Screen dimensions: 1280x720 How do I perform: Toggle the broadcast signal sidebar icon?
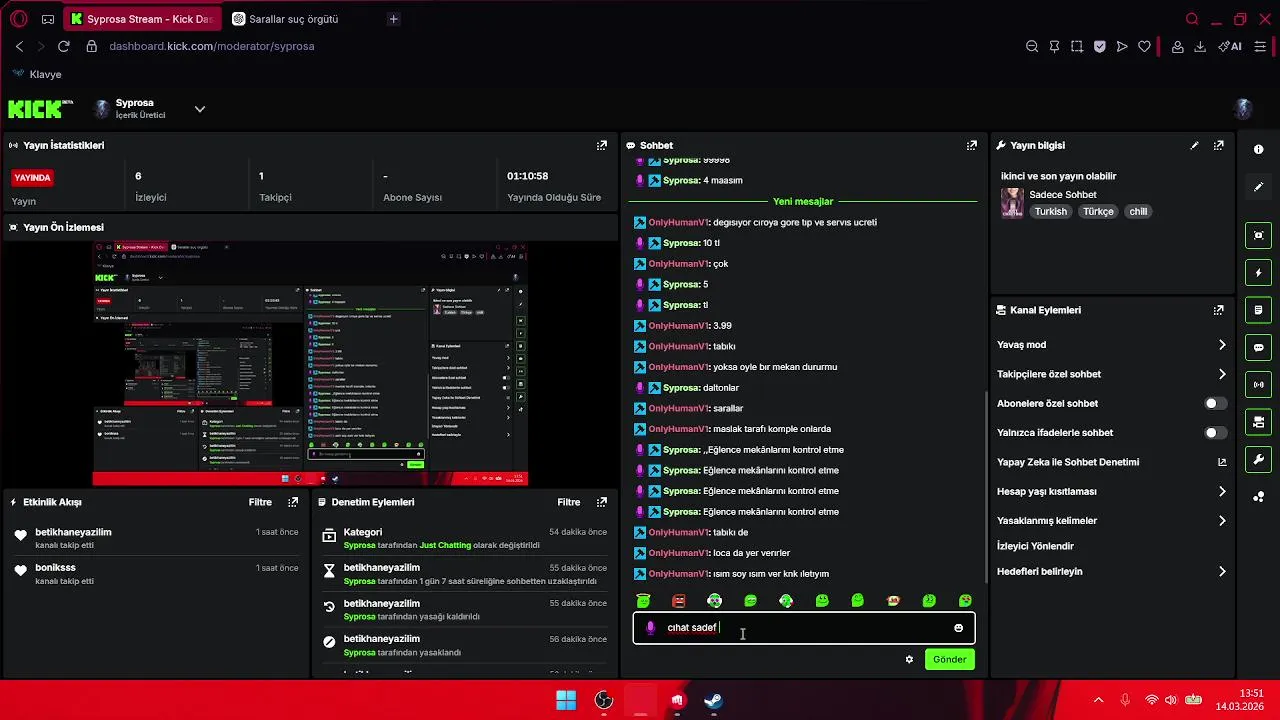click(x=1258, y=384)
